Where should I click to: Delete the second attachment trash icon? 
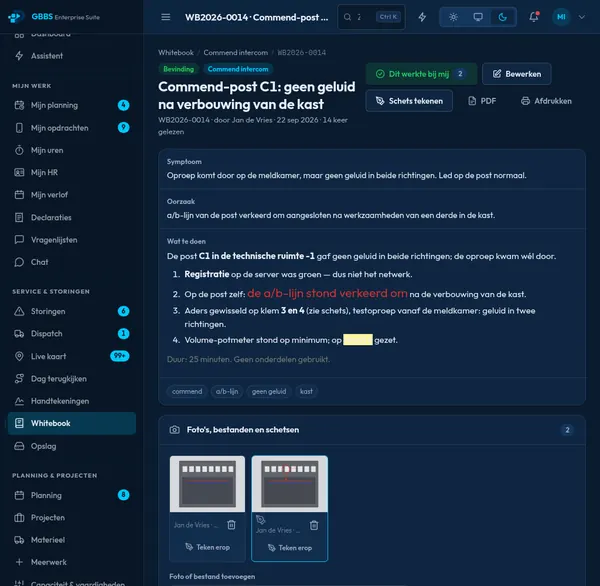pyautogui.click(x=314, y=526)
